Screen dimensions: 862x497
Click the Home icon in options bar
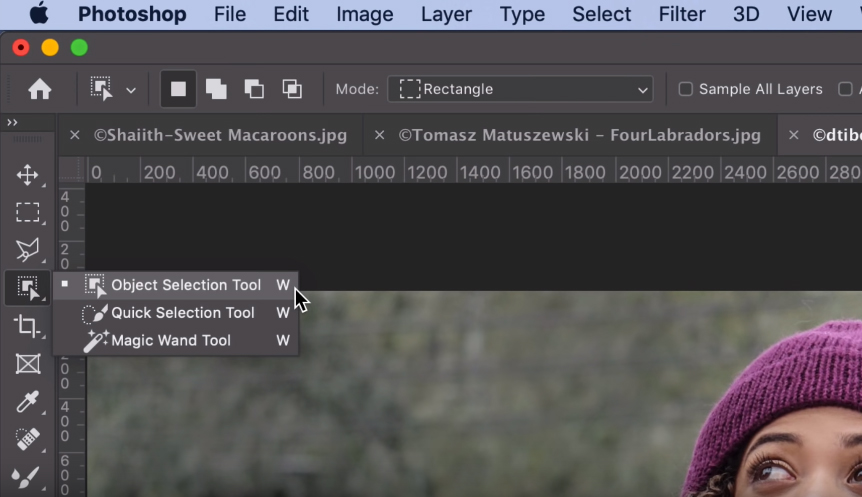click(40, 89)
